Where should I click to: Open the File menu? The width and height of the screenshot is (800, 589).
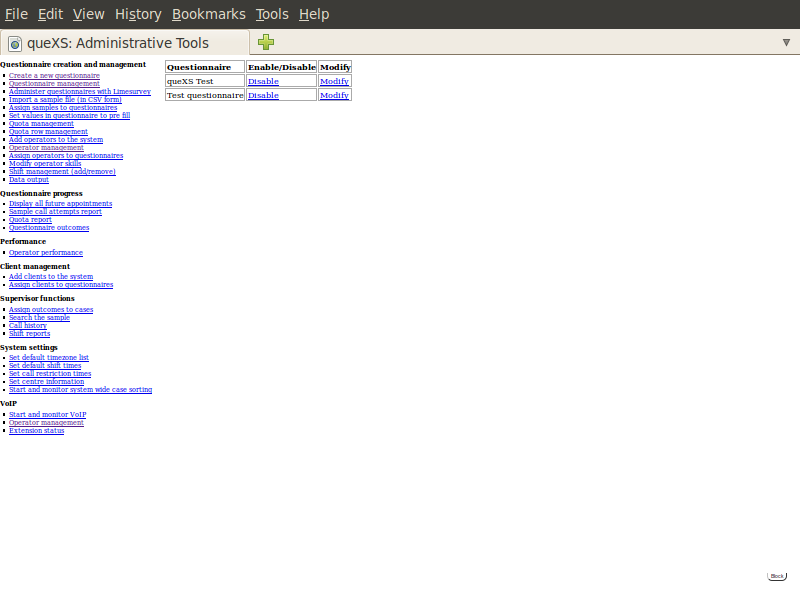point(16,14)
